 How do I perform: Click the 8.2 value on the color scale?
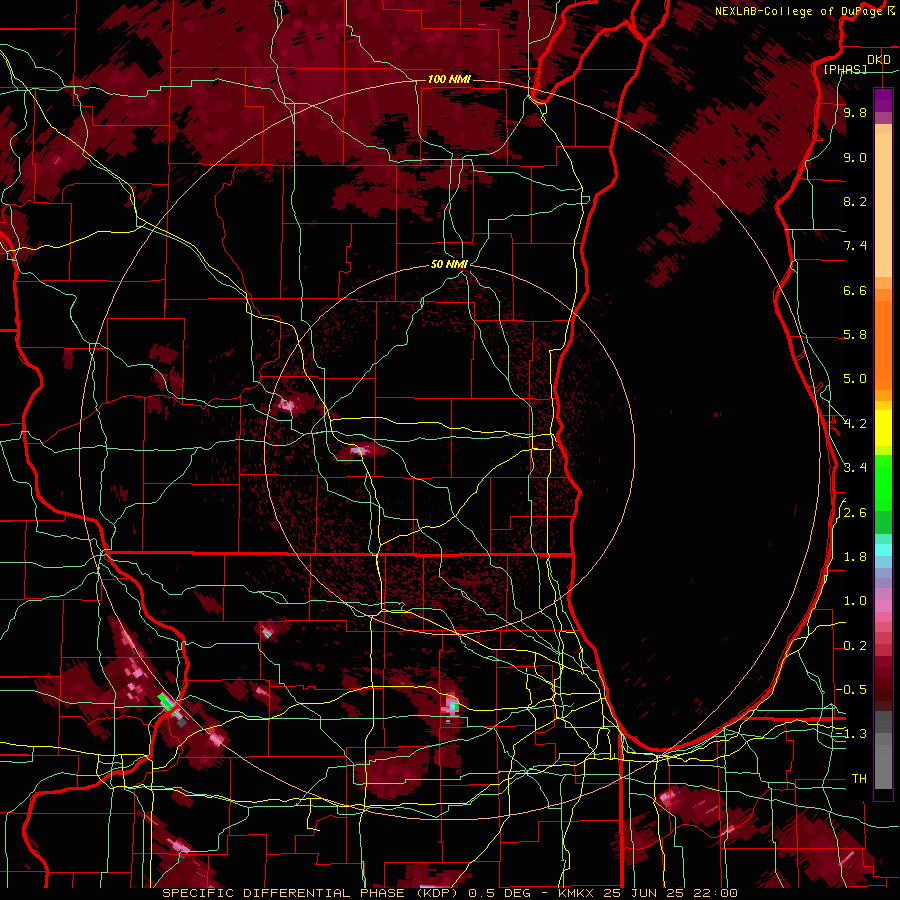pos(855,201)
